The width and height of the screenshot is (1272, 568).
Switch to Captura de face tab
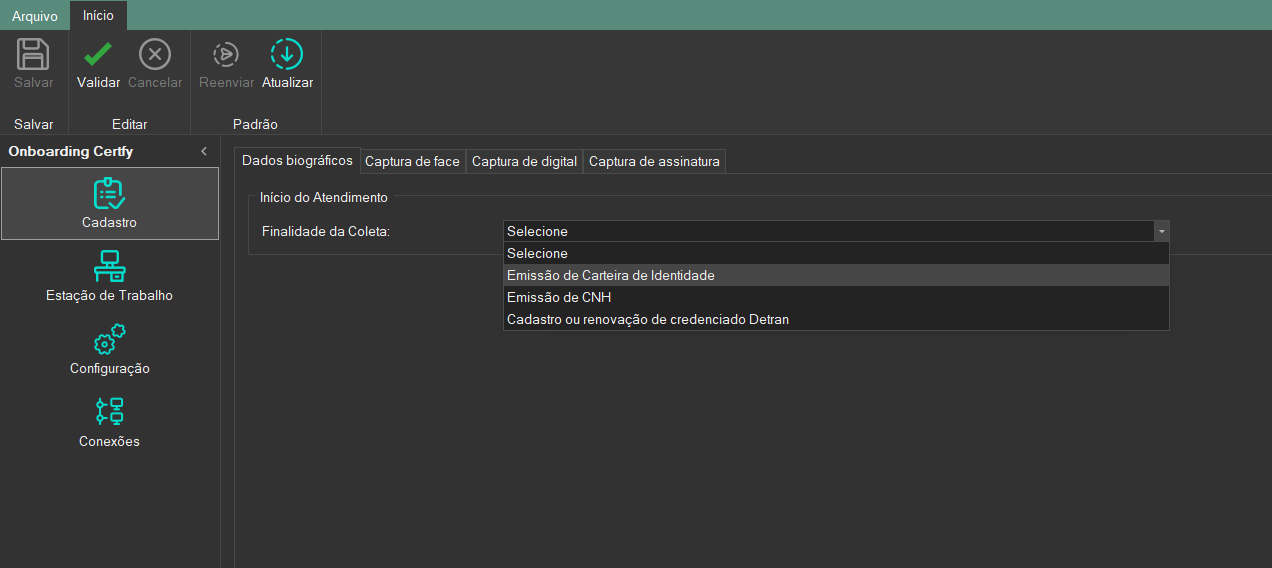(412, 161)
